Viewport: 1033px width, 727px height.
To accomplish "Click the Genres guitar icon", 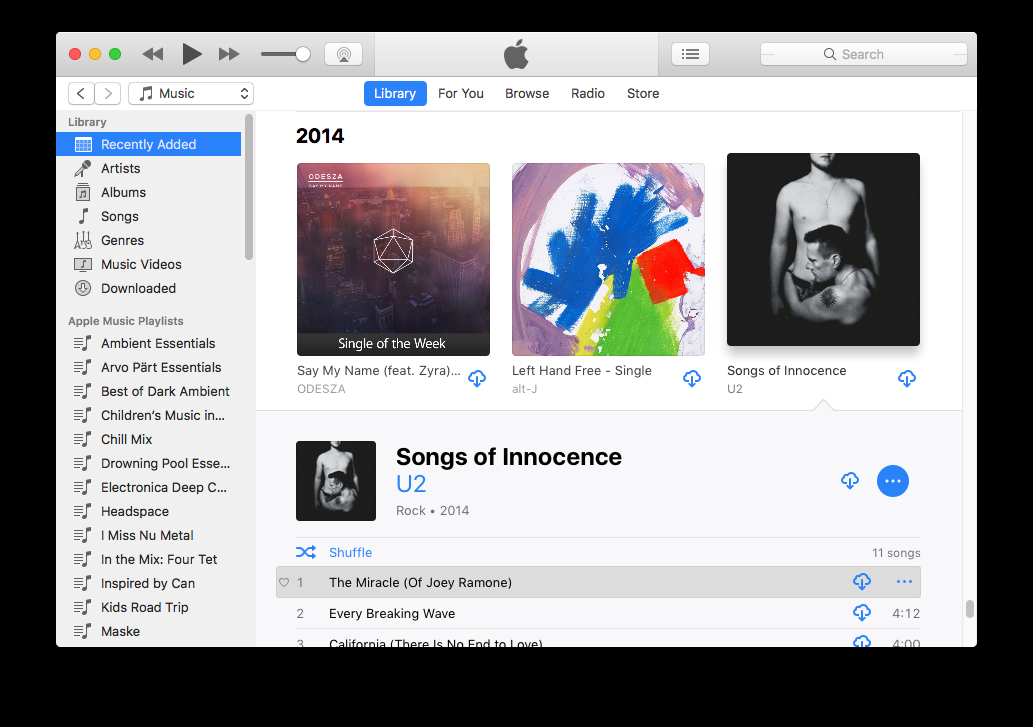I will tap(83, 240).
